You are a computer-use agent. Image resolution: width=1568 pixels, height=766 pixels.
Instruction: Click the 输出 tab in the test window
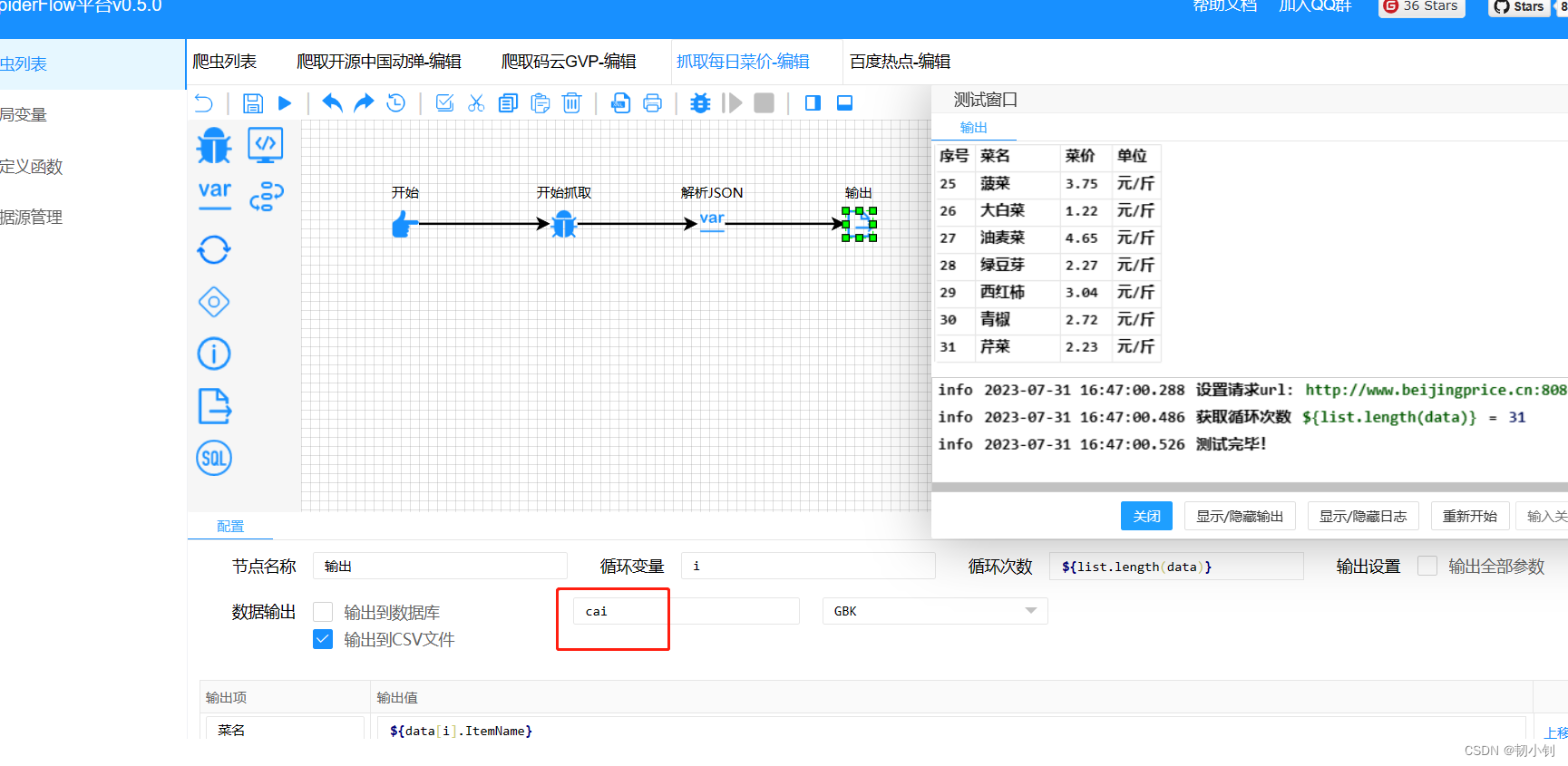[973, 128]
